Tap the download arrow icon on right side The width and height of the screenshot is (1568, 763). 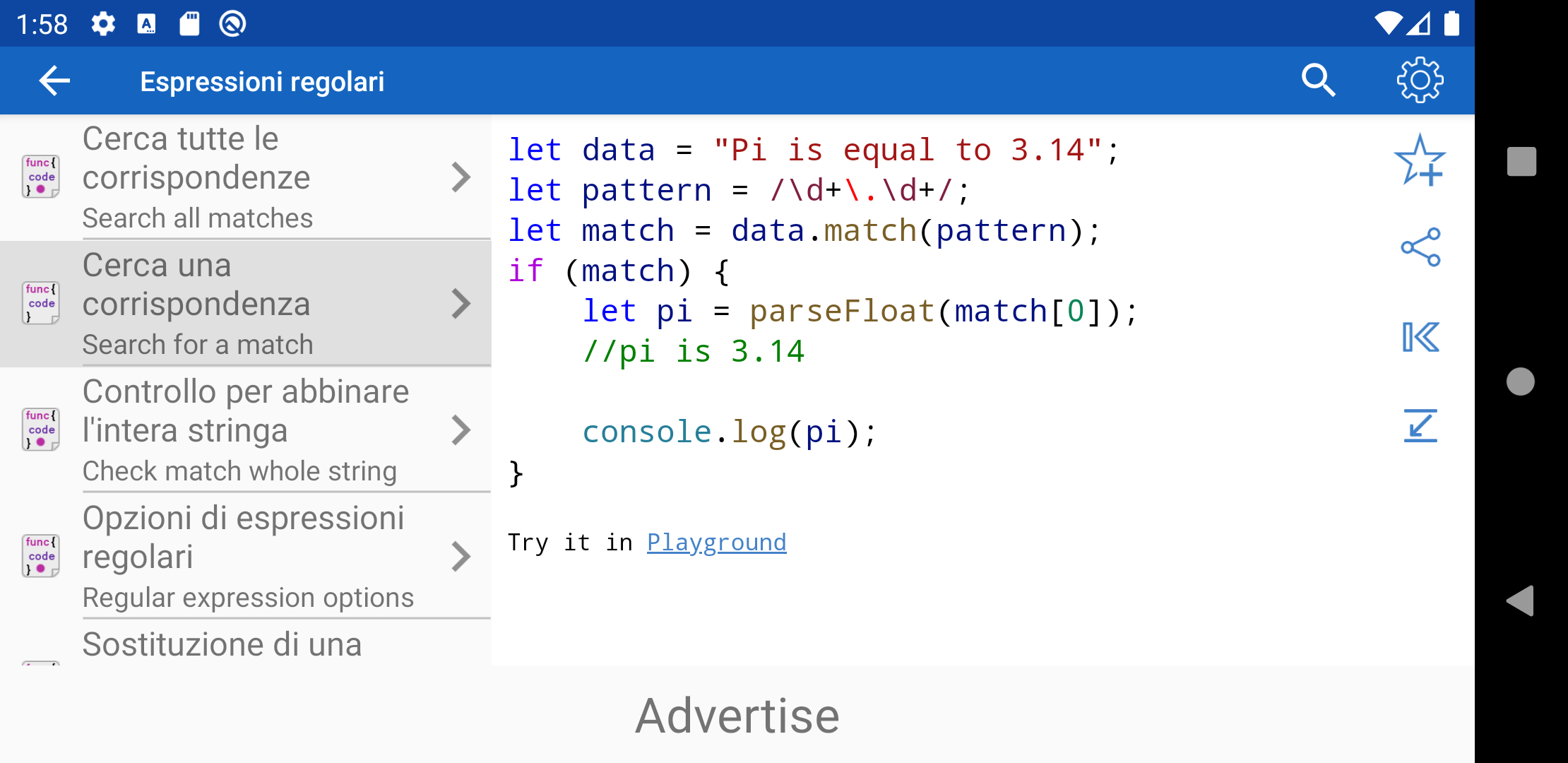1420,426
